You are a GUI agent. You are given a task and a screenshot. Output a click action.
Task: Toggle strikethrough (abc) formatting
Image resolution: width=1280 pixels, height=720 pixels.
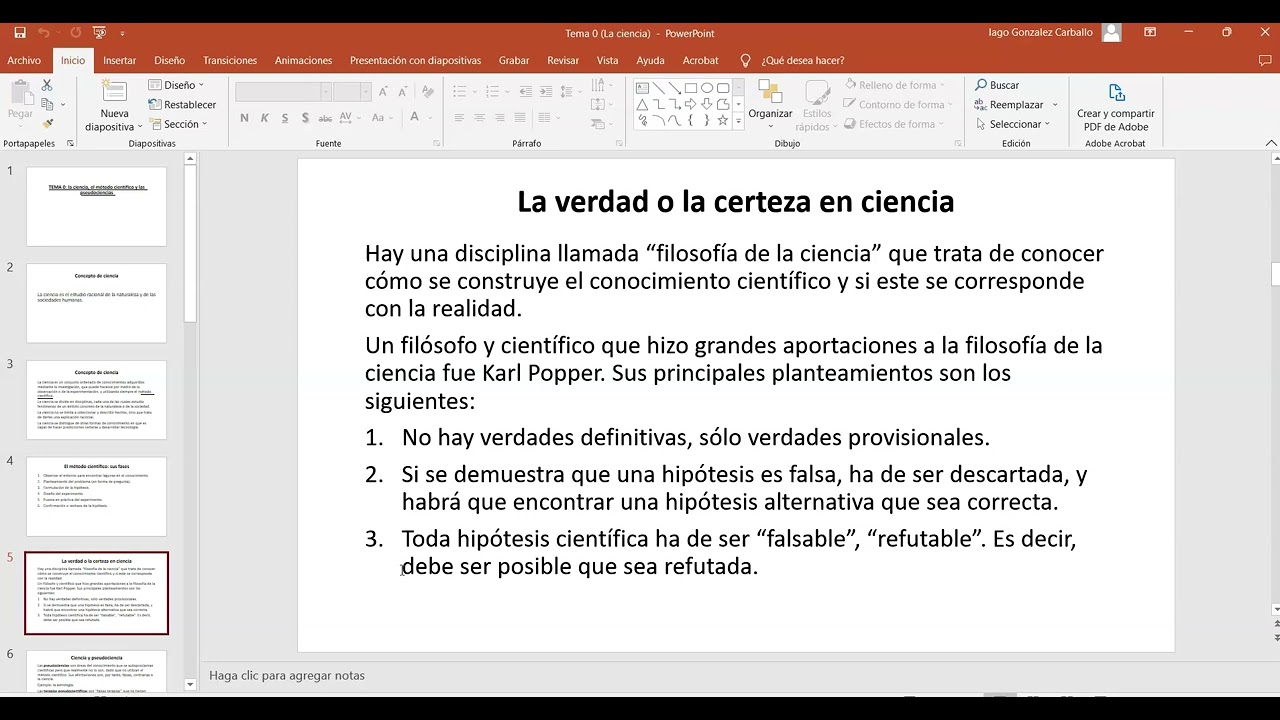pyautogui.click(x=325, y=118)
